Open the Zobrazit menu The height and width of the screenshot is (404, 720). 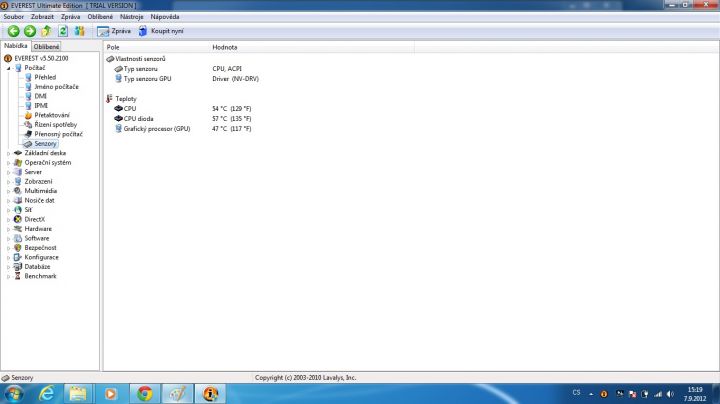(x=42, y=17)
